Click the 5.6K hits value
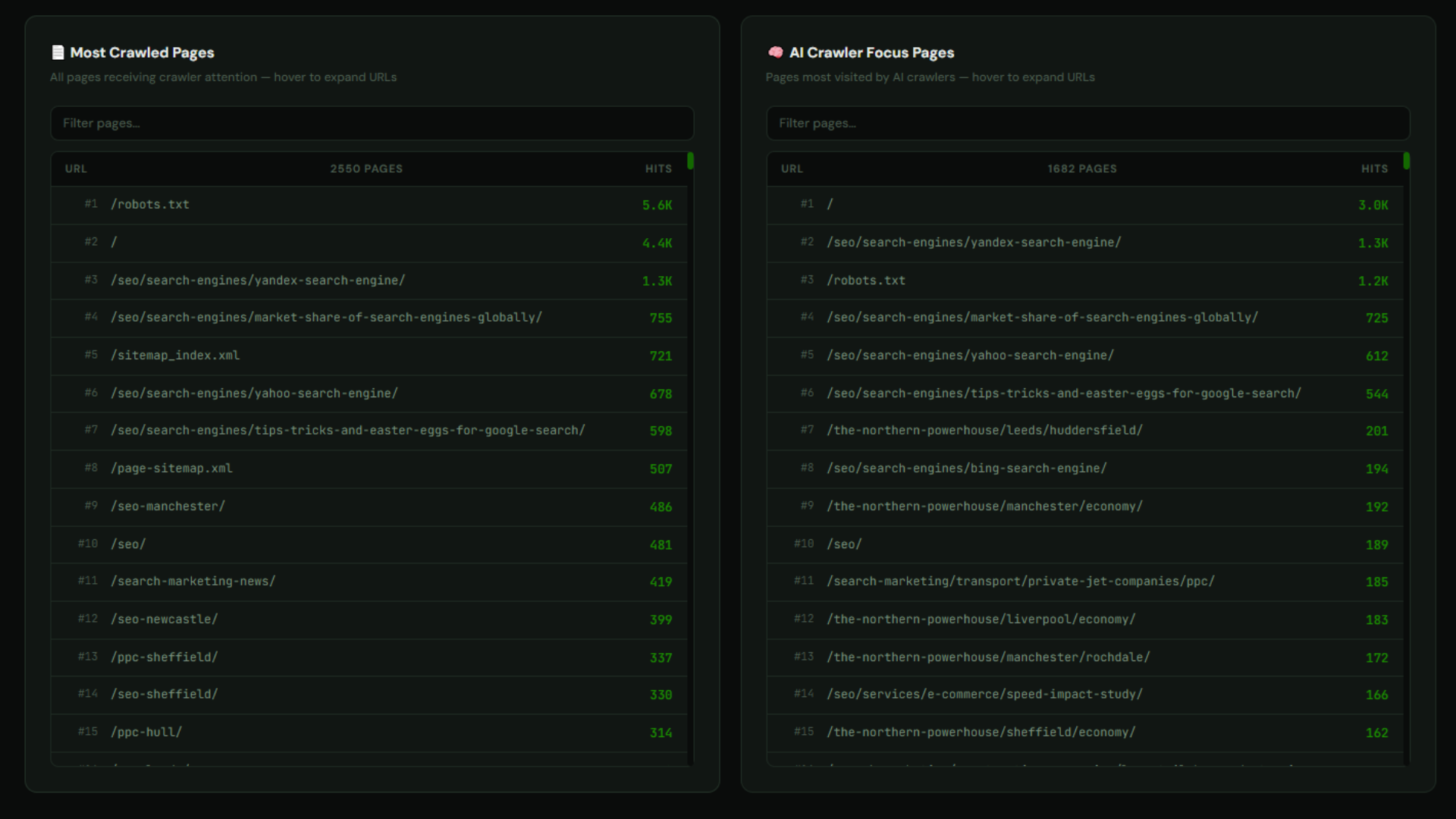This screenshot has height=819, width=1456. point(657,206)
